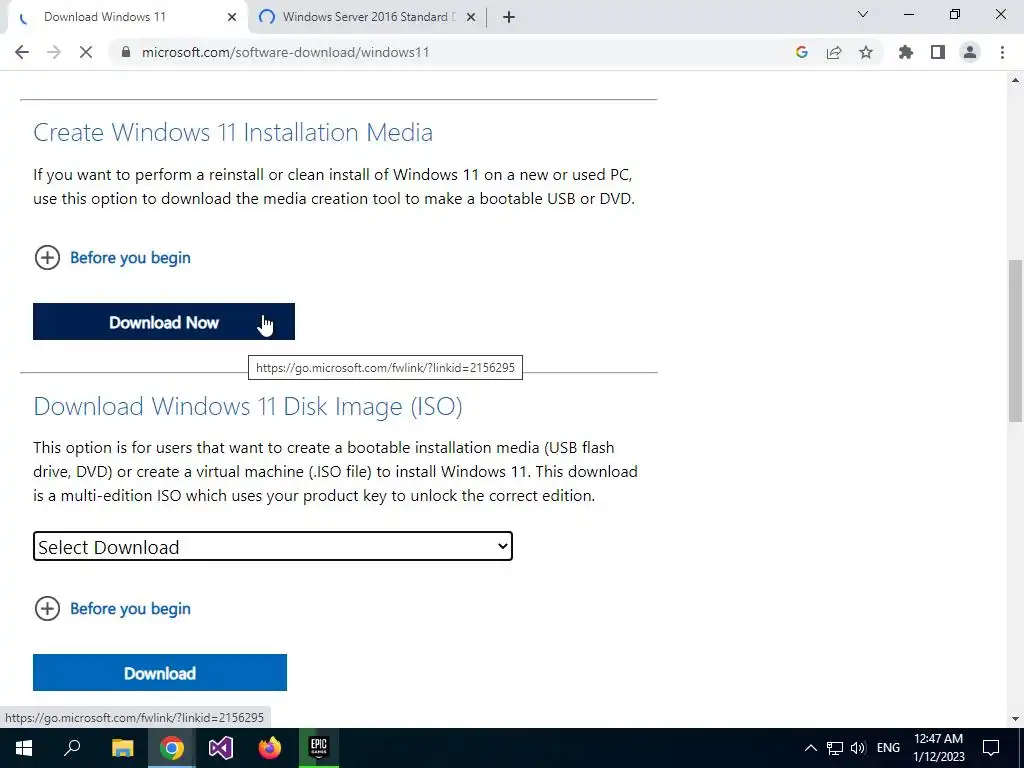This screenshot has width=1024, height=768.
Task: Click Create Windows 11 Installation Media heading
Action: tap(233, 132)
